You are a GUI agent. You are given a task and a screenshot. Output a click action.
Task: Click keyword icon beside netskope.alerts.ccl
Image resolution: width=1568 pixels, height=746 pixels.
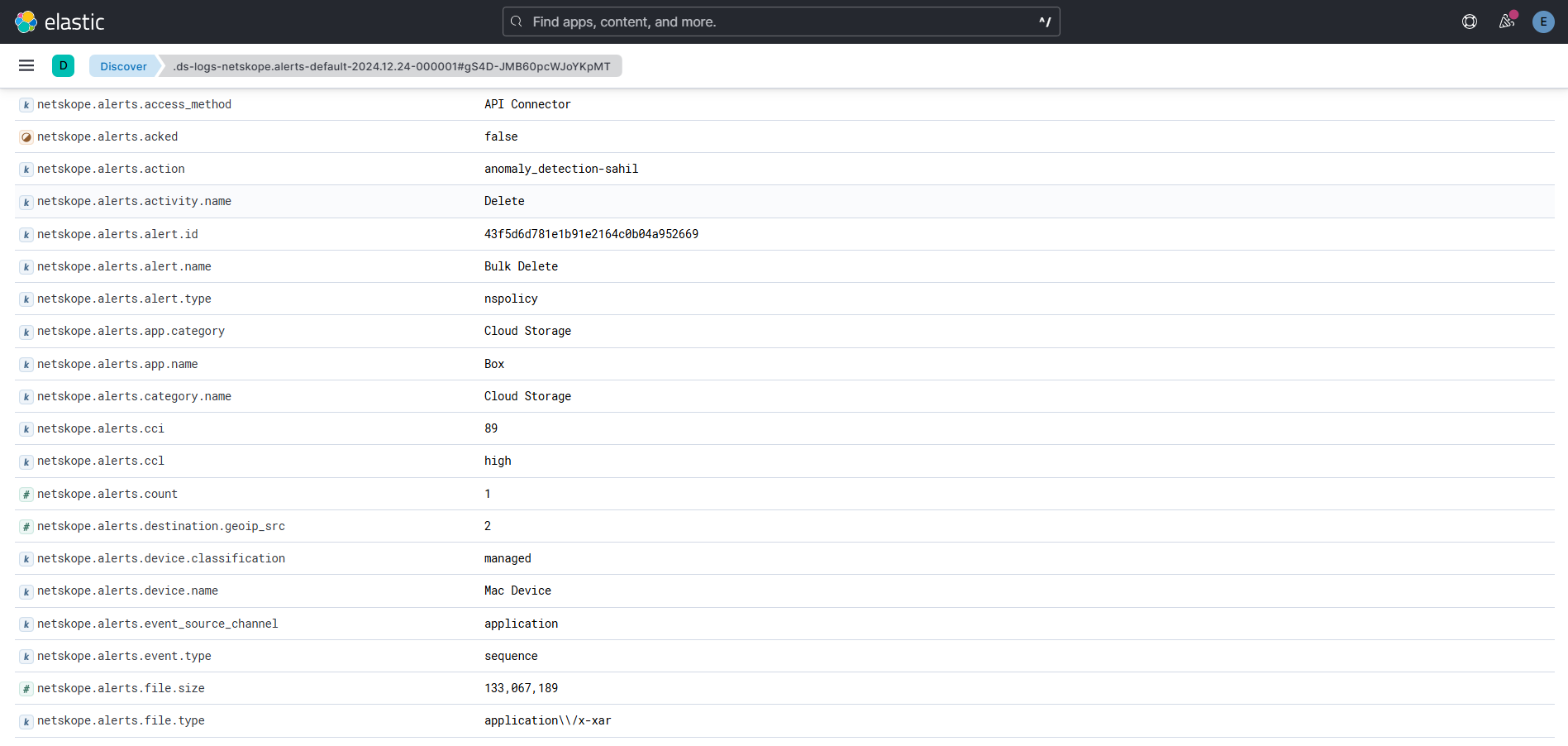(26, 461)
